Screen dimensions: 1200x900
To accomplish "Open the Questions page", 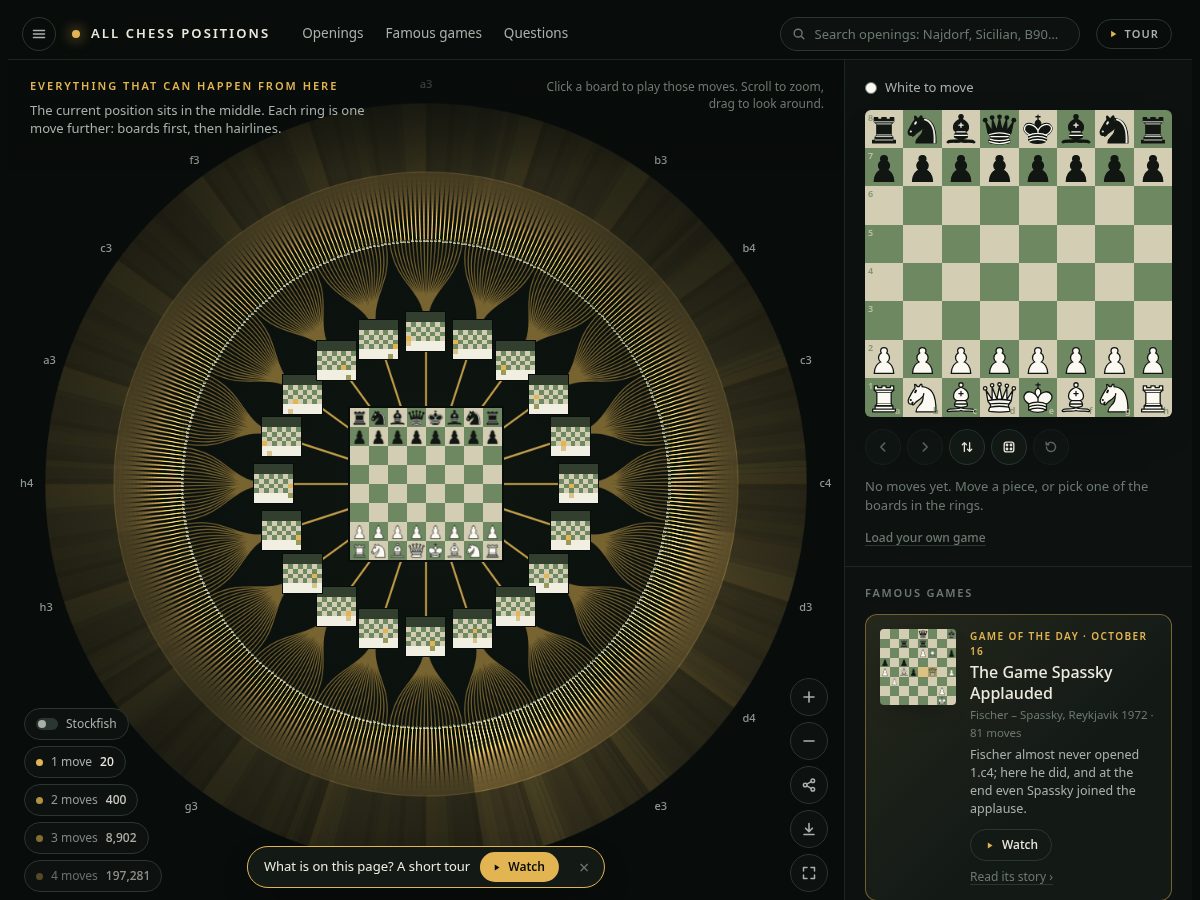I will coord(536,33).
